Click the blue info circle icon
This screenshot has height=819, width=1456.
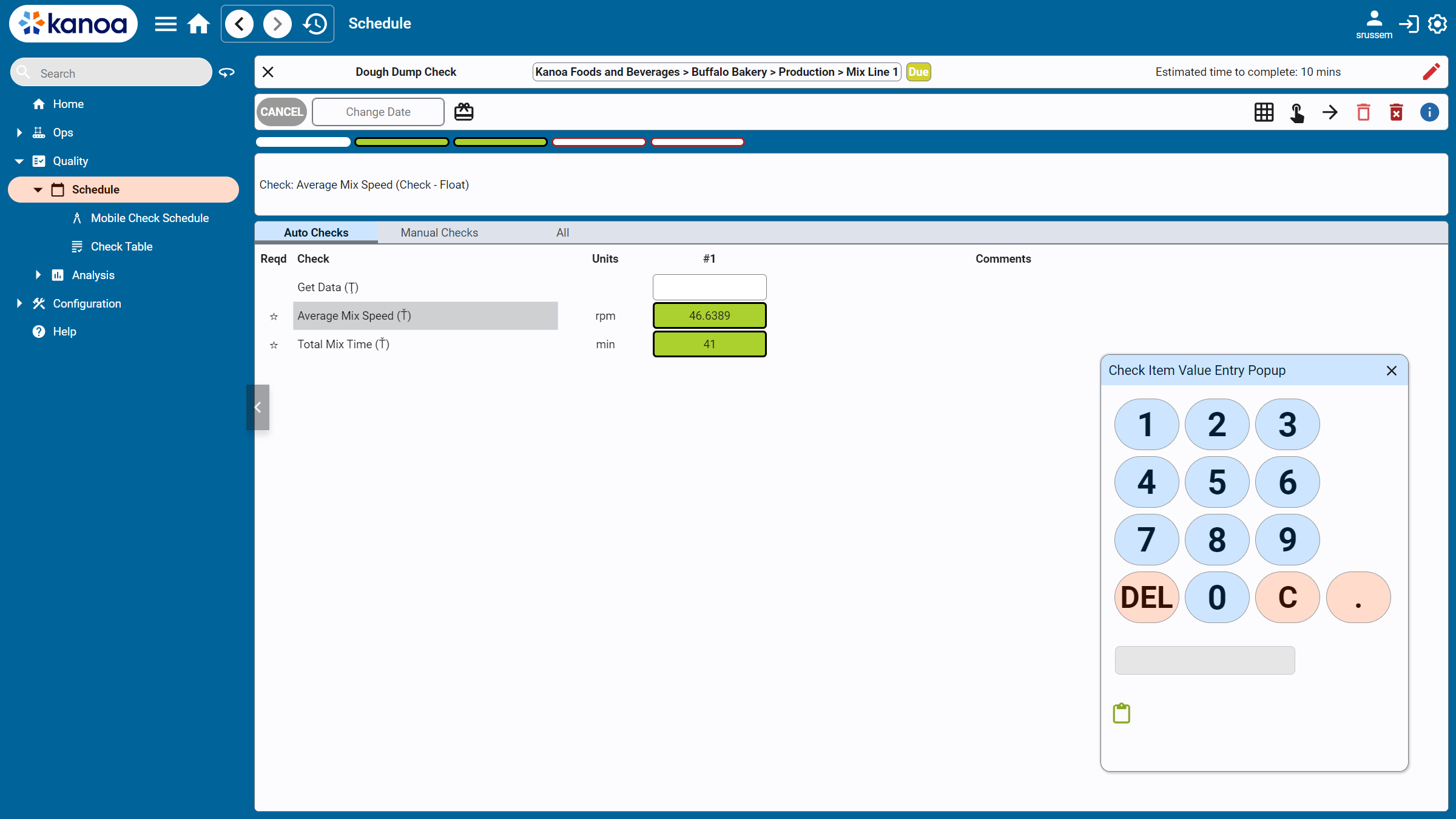coord(1429,112)
